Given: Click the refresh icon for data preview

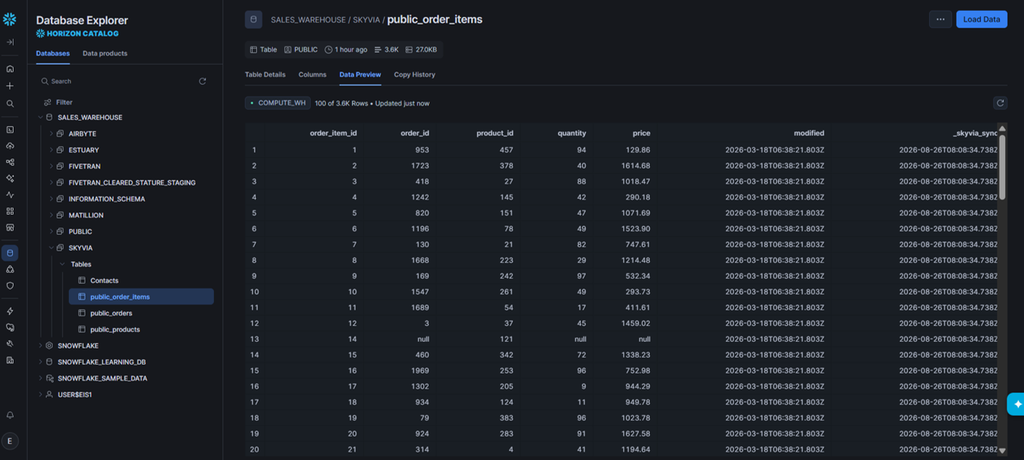Looking at the screenshot, I should (1000, 103).
